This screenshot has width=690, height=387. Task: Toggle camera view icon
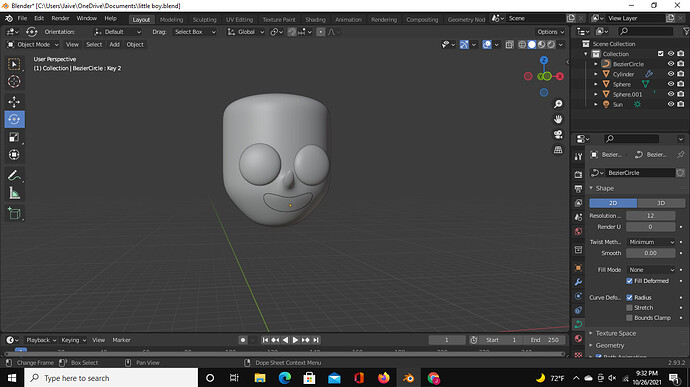click(558, 134)
